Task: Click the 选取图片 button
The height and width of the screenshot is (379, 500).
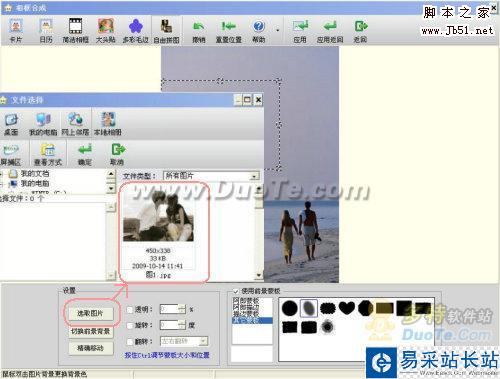Action: (x=90, y=313)
